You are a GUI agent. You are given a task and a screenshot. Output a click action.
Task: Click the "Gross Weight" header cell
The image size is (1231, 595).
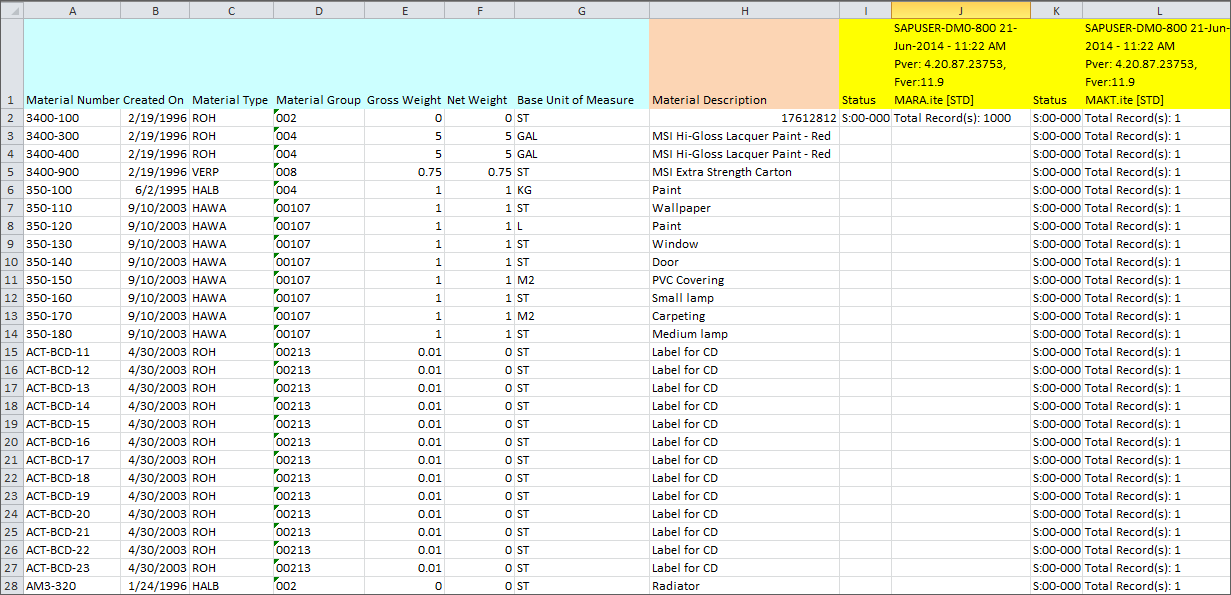click(x=404, y=100)
